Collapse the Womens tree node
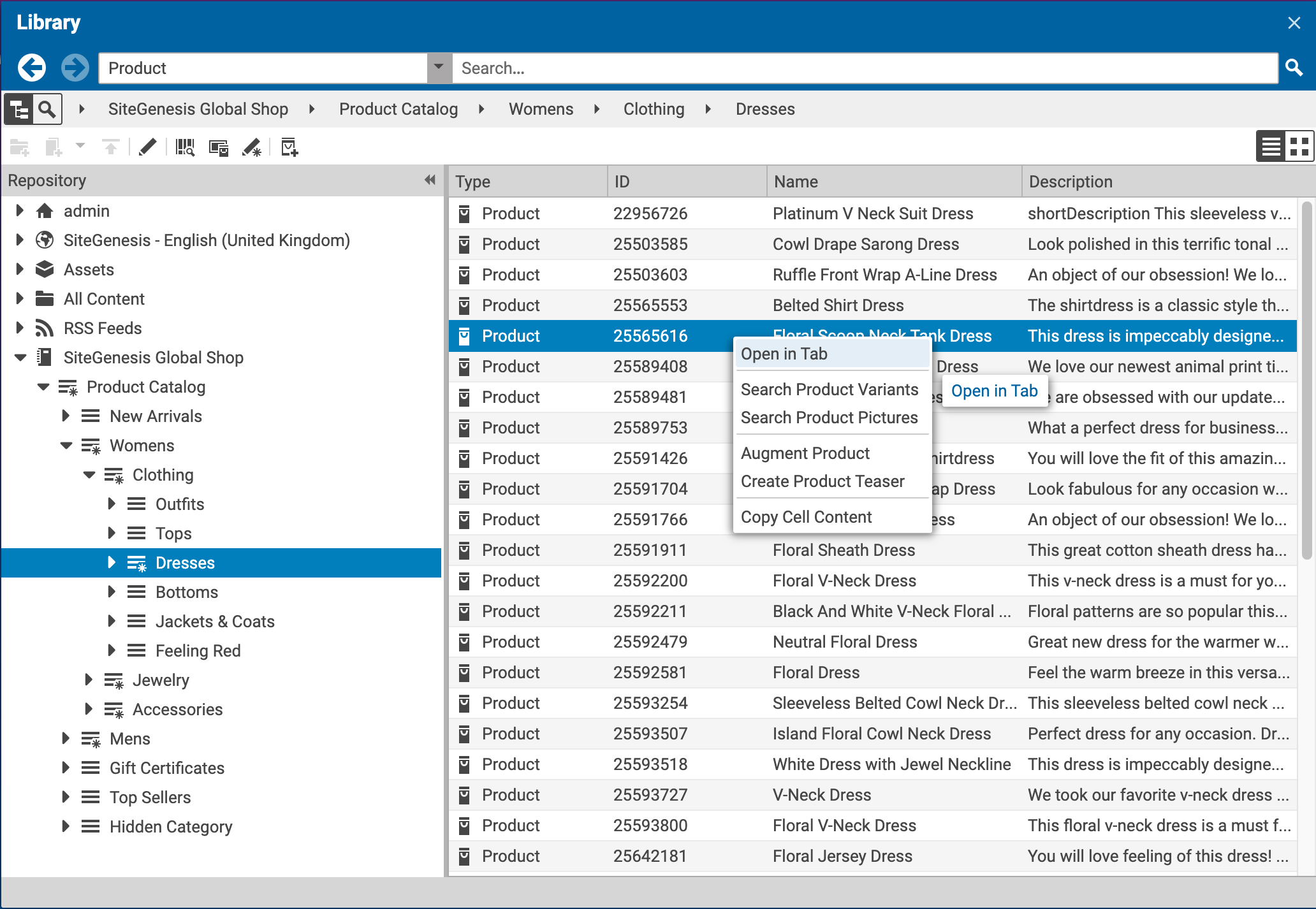Viewport: 1316px width, 909px height. [67, 445]
